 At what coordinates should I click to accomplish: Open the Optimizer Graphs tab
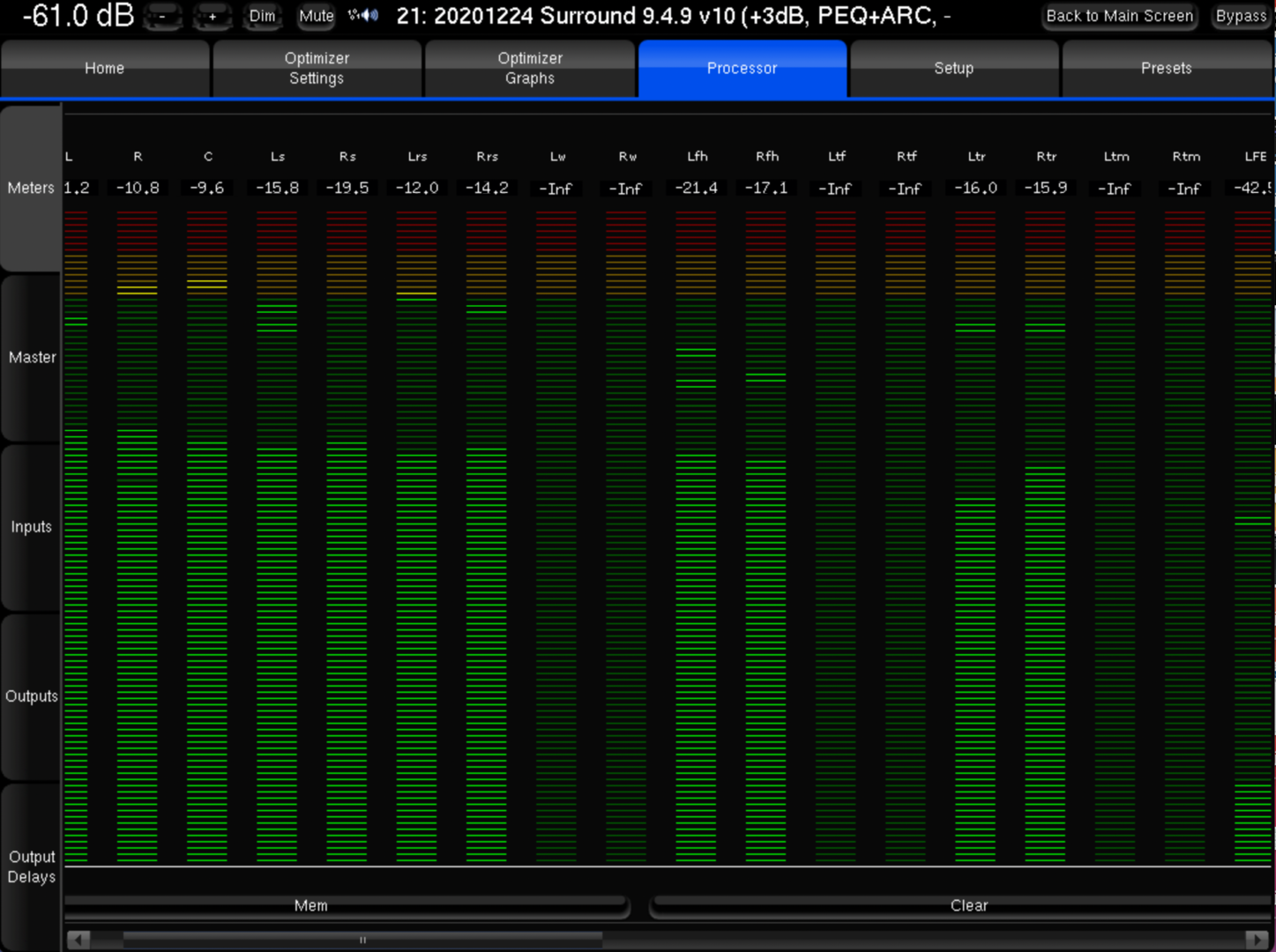tap(530, 68)
